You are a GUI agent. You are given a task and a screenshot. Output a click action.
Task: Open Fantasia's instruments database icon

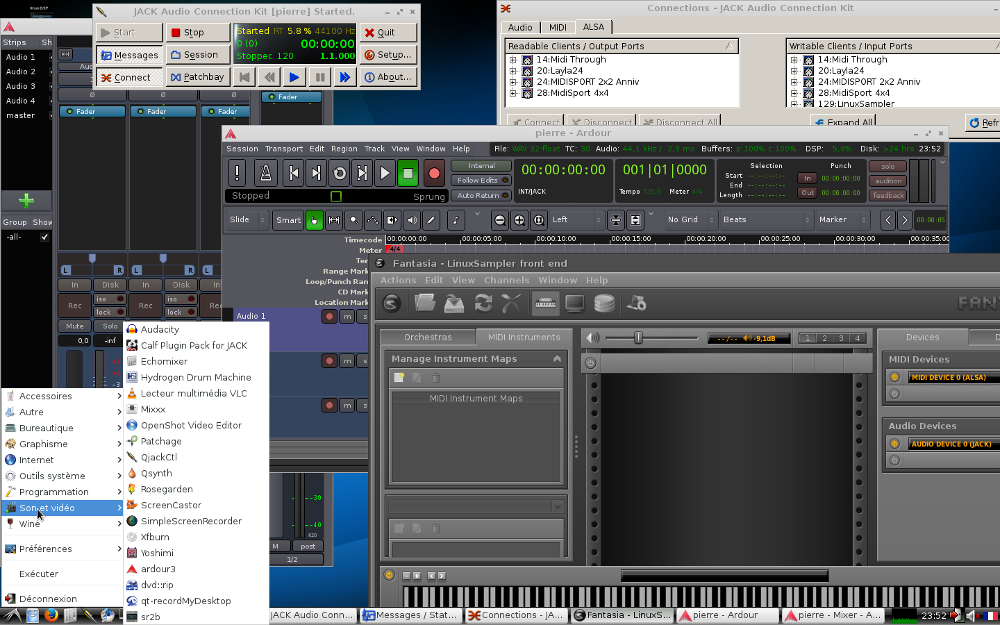pyautogui.click(x=604, y=304)
